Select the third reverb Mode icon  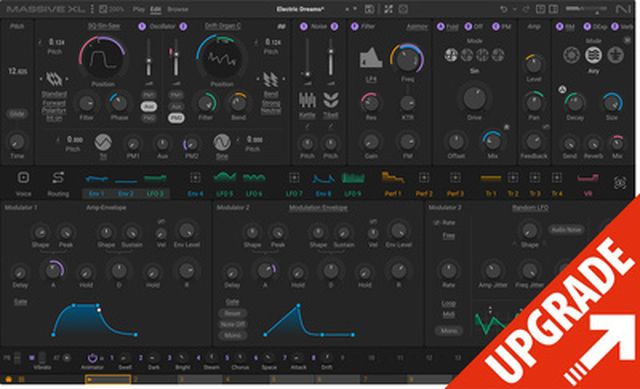(616, 55)
